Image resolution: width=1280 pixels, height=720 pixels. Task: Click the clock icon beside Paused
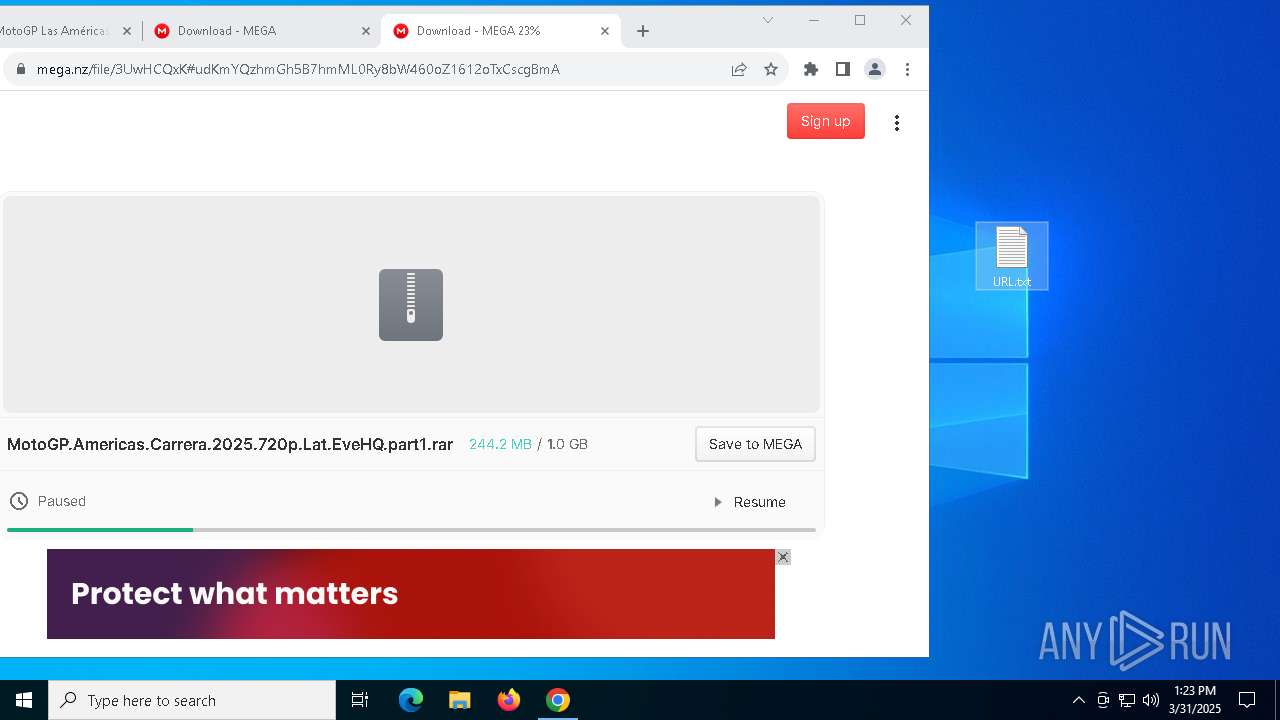click(x=19, y=501)
